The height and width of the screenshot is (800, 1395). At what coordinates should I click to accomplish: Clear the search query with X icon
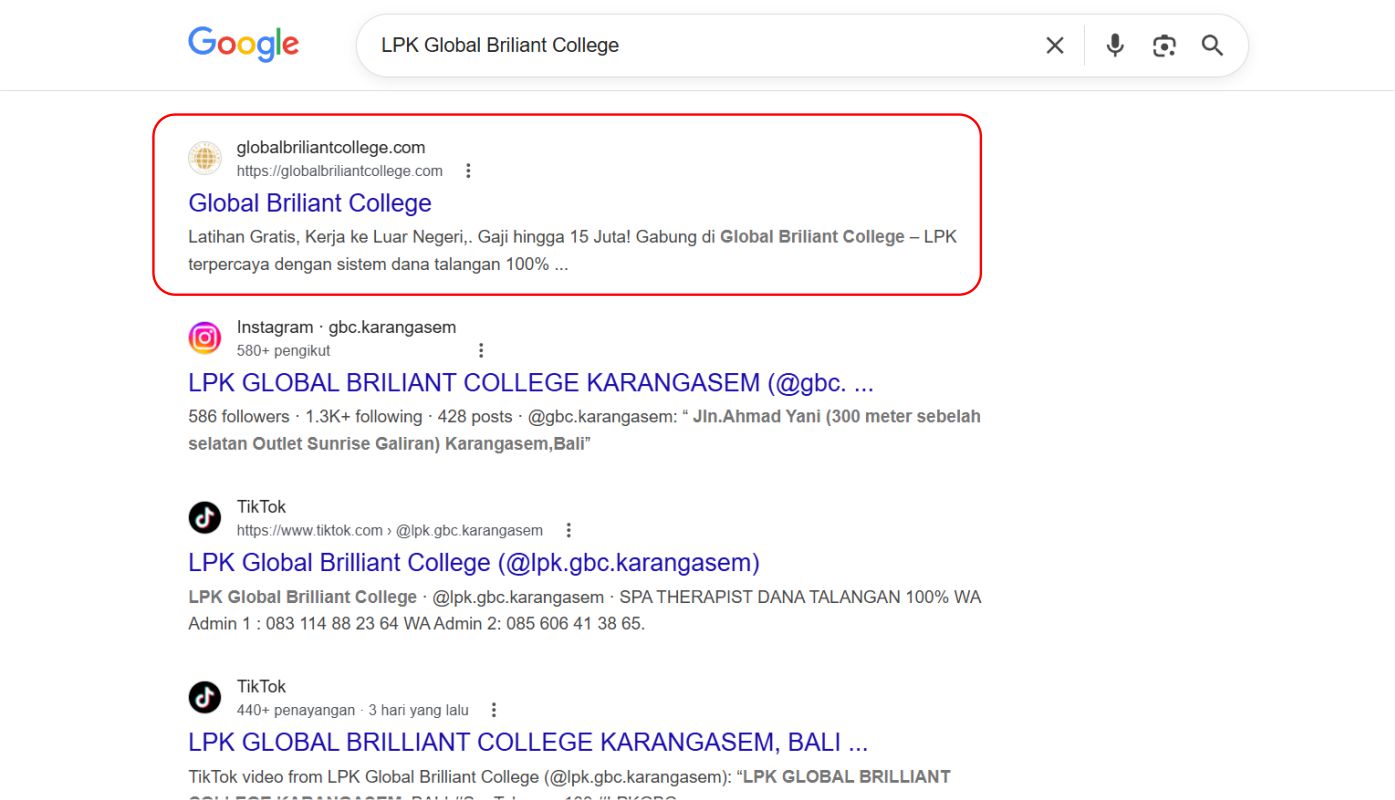click(x=1054, y=45)
